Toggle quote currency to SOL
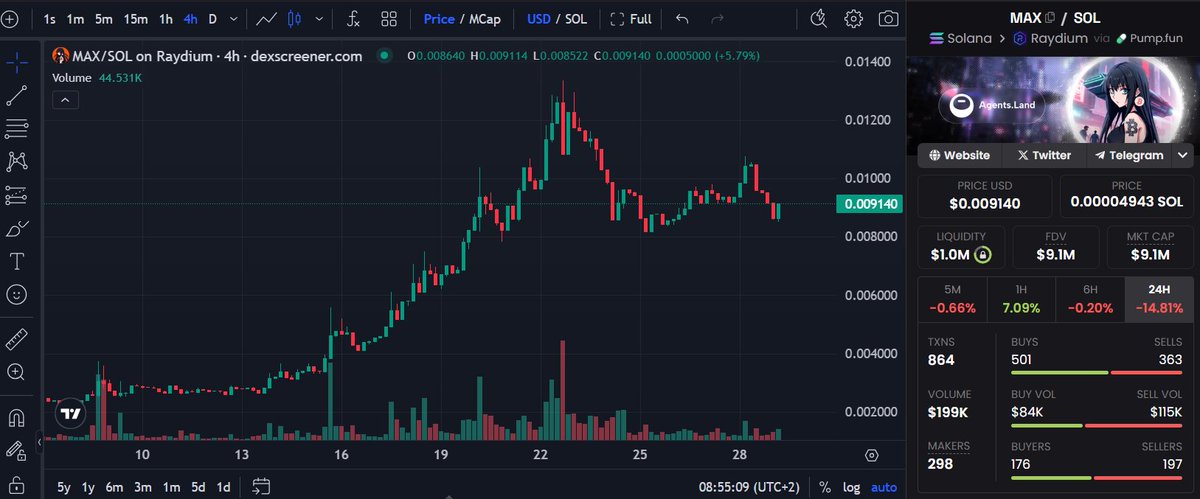 576,19
